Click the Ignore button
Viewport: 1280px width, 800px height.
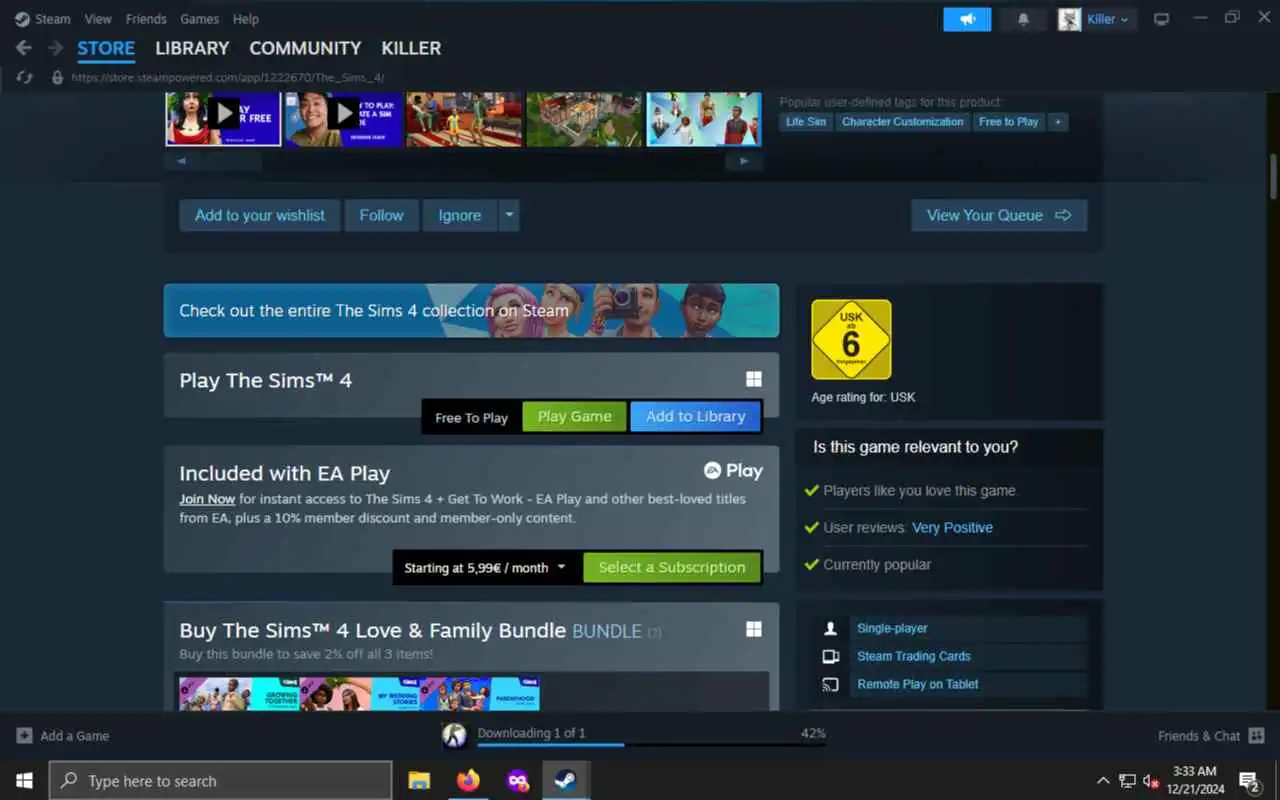[x=460, y=215]
